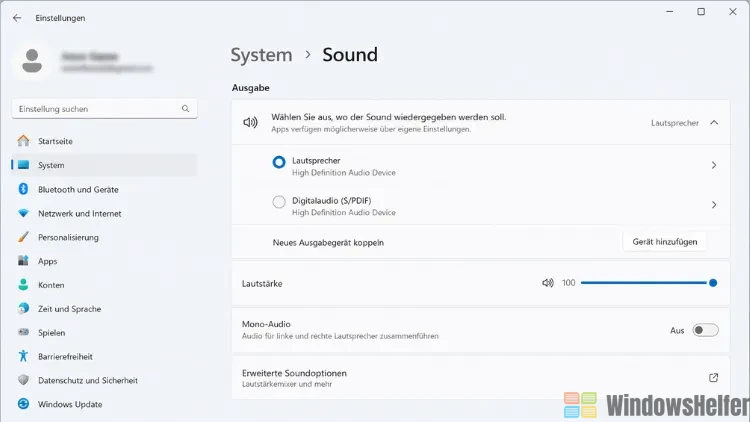Open Datenschutz und Sicherheit settings
This screenshot has width=750, height=422.
tap(104, 380)
